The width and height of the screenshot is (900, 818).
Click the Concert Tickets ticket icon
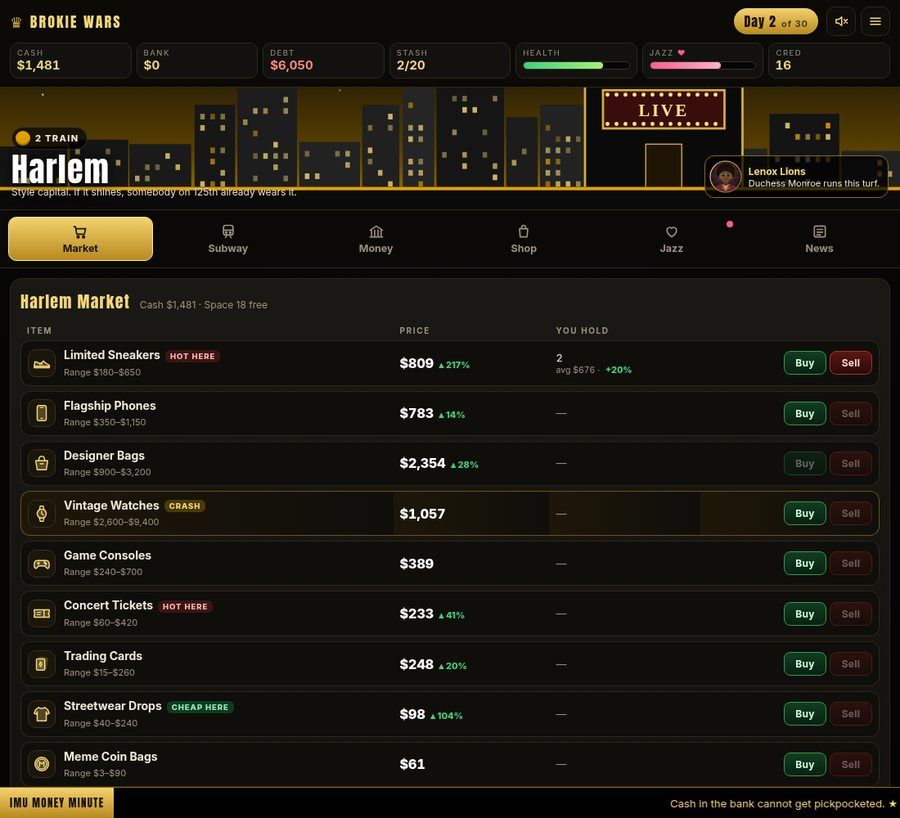(x=42, y=614)
